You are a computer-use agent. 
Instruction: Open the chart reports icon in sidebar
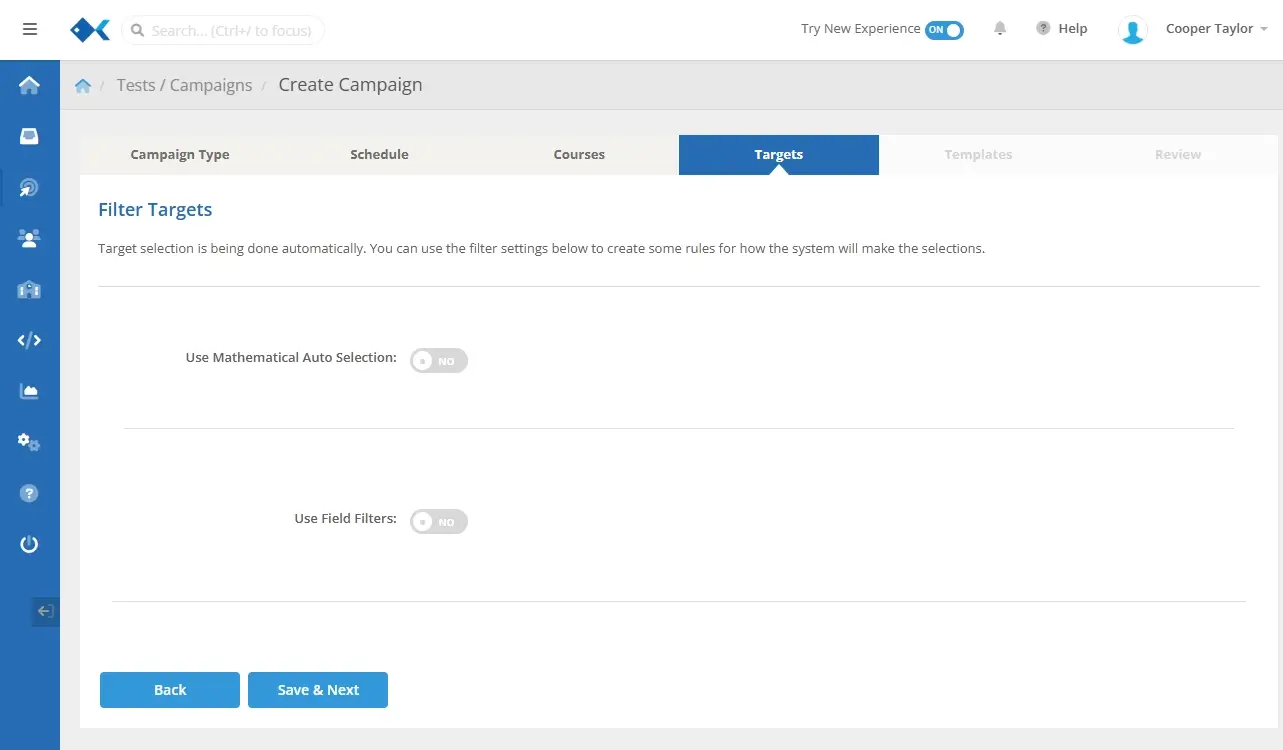pyautogui.click(x=29, y=391)
